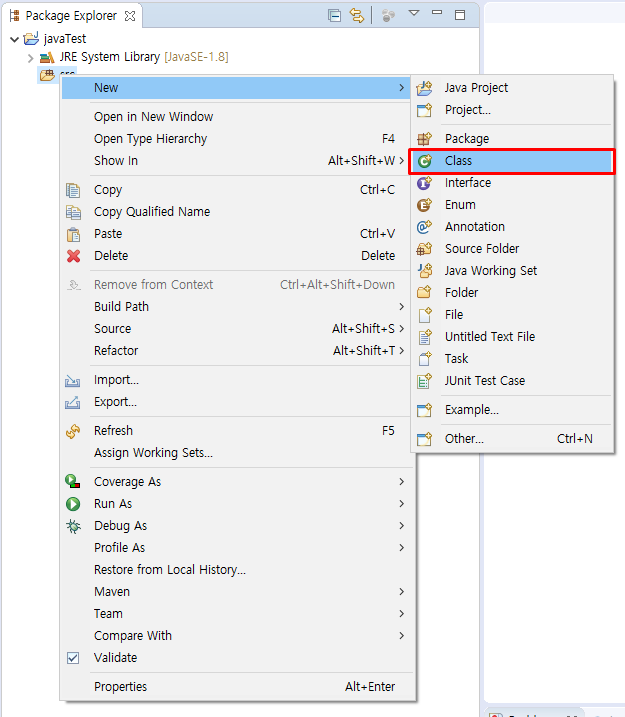The image size is (625, 717).
Task: Click the Task icon in submenu
Action: pyautogui.click(x=424, y=358)
